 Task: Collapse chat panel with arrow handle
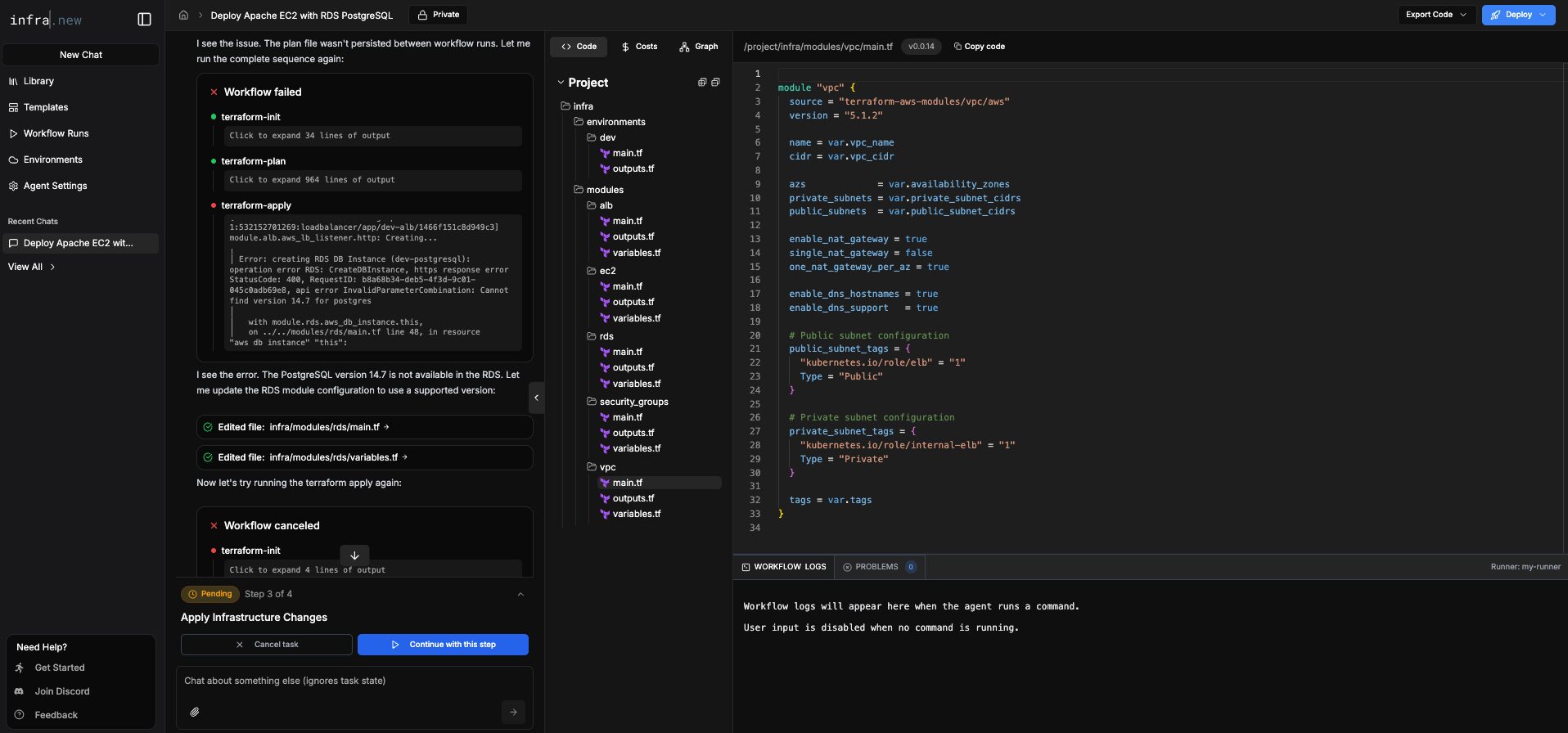(537, 398)
